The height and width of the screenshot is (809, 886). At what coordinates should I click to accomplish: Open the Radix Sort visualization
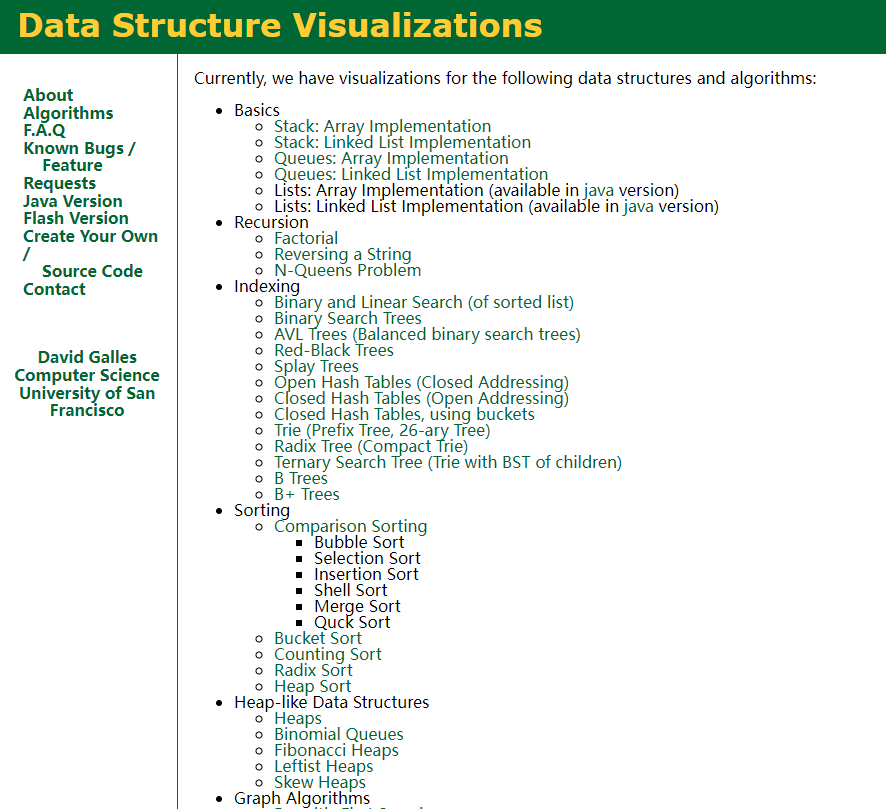coord(313,671)
